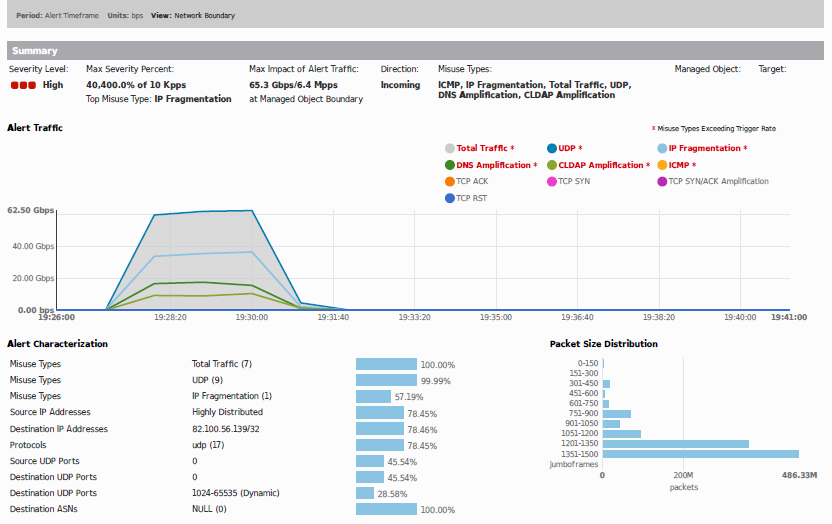This screenshot has width=832, height=524.
Task: Click the orange ICMP legend circle
Action: pos(662,166)
